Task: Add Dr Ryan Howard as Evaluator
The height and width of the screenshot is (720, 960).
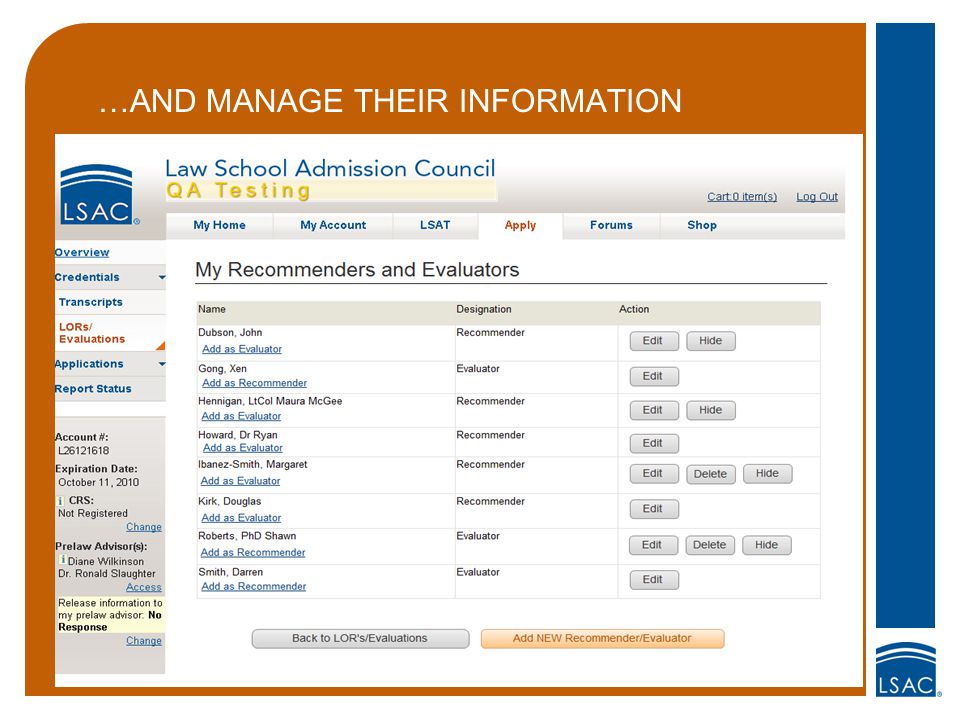Action: pos(242,448)
